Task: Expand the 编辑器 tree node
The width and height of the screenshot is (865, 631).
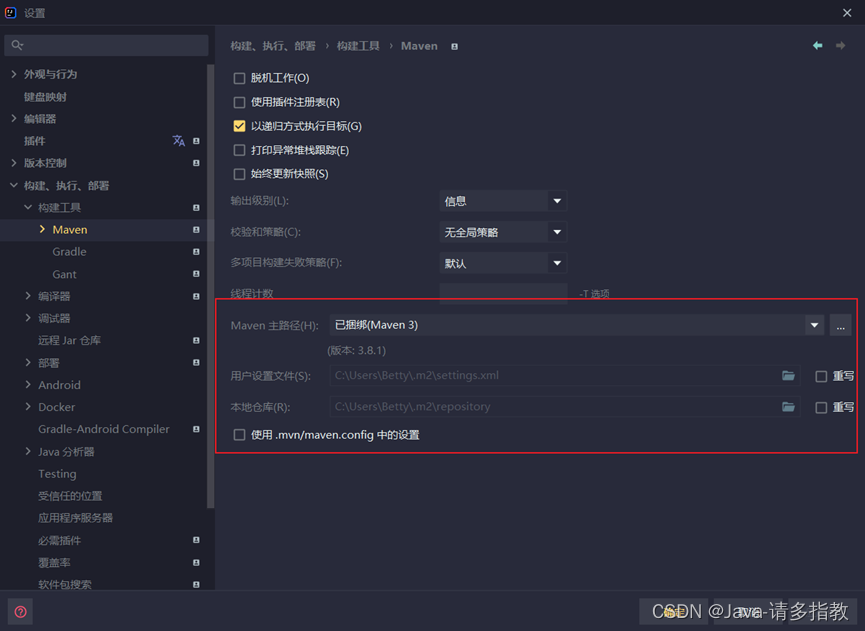Action: tap(14, 118)
